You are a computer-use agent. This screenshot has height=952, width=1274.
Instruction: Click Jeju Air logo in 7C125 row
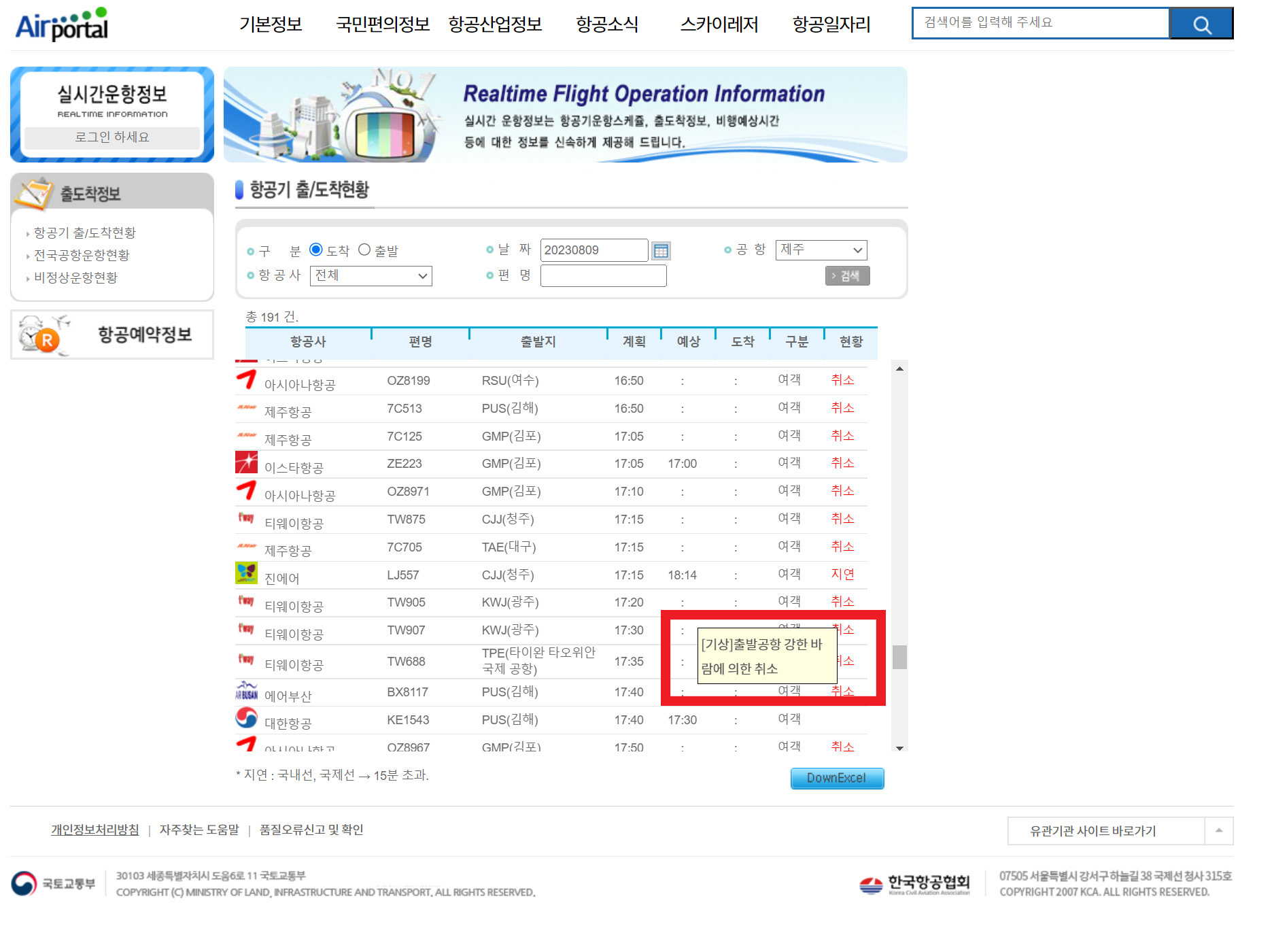[246, 435]
